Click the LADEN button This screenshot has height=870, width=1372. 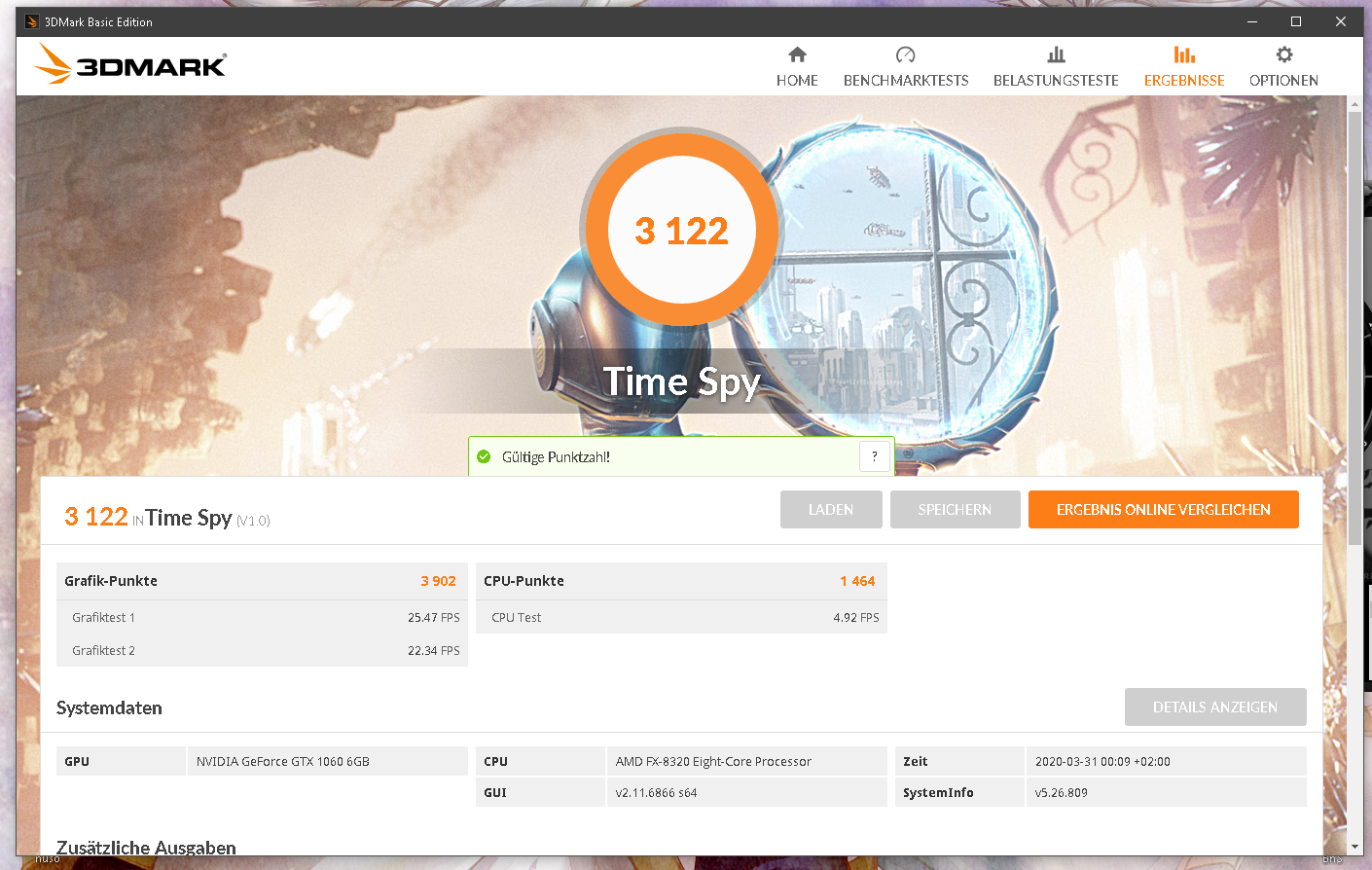[831, 509]
